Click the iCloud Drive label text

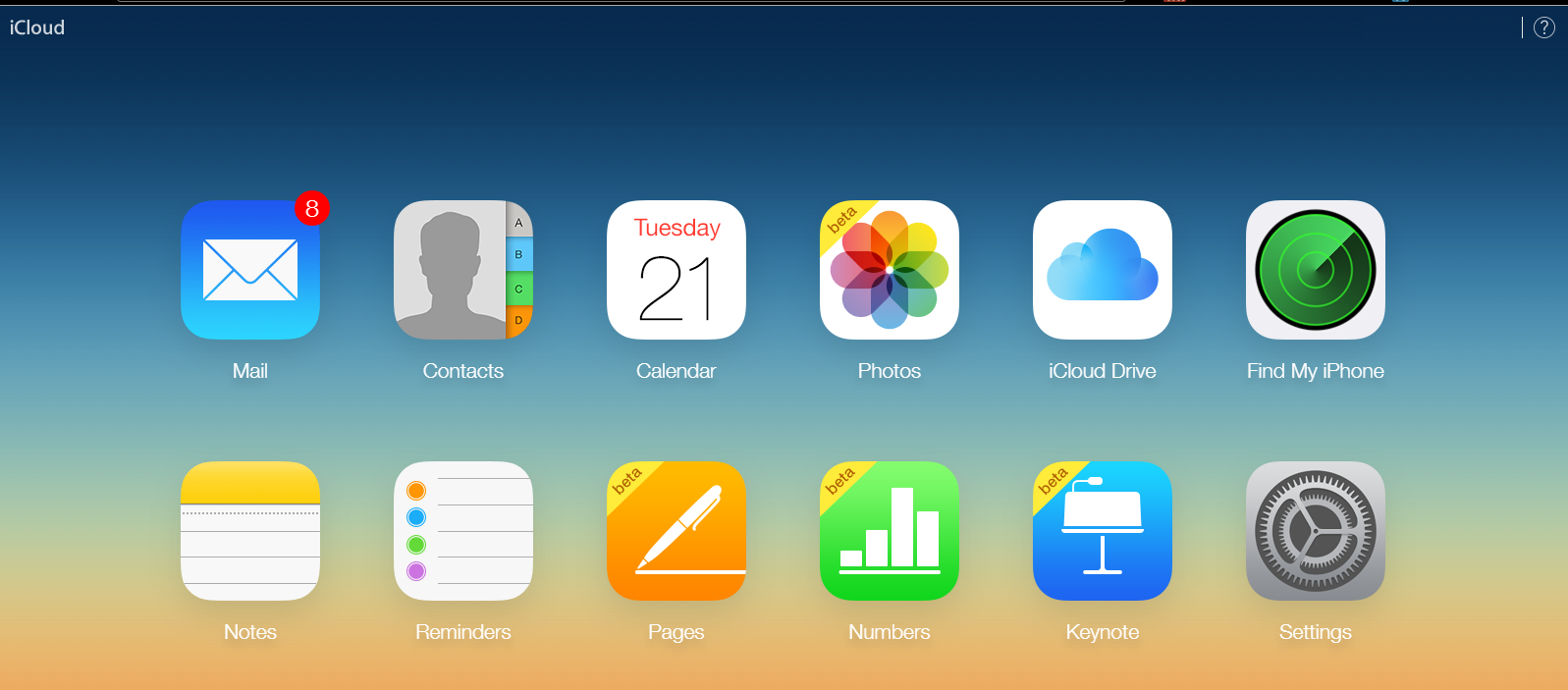(x=1103, y=371)
